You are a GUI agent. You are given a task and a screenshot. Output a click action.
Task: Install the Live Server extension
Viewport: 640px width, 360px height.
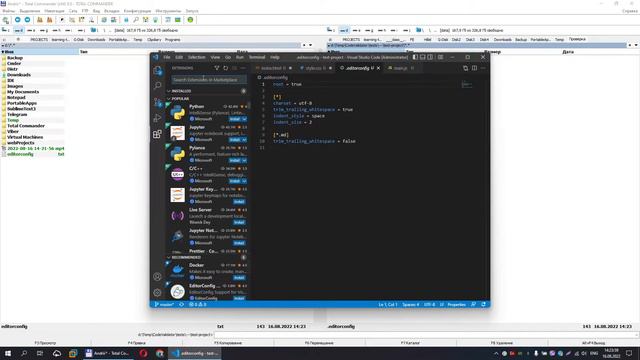pos(239,222)
